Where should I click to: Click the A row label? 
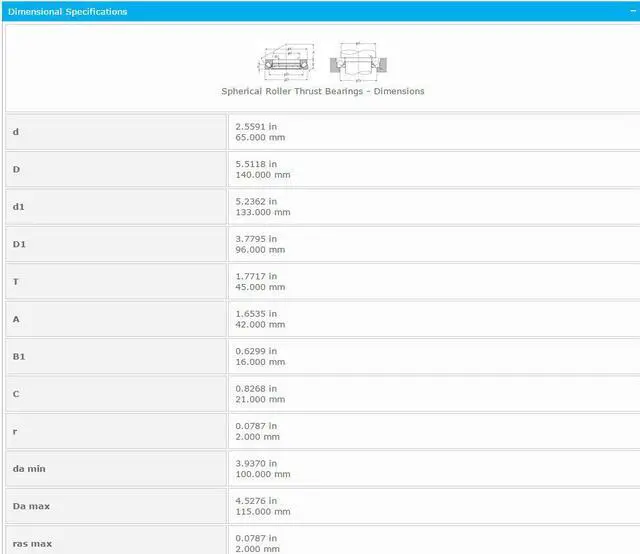pyautogui.click(x=15, y=319)
